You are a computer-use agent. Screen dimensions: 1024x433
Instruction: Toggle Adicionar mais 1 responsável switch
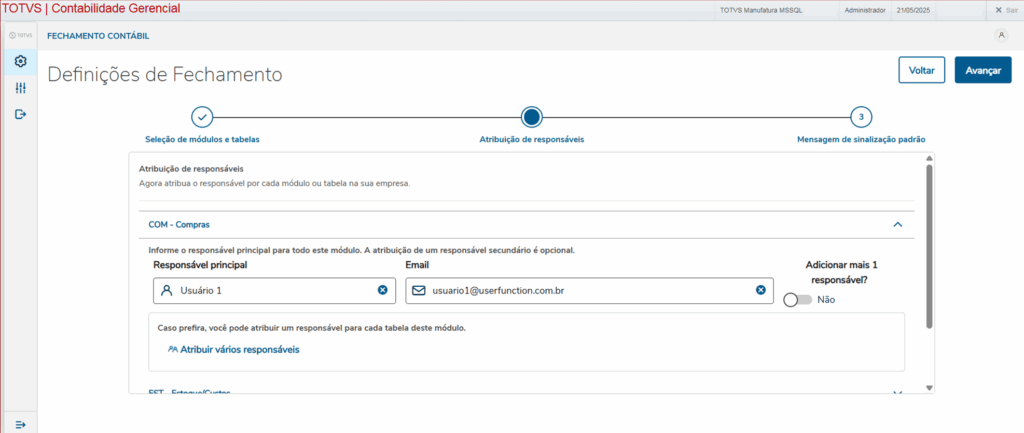pyautogui.click(x=797, y=300)
